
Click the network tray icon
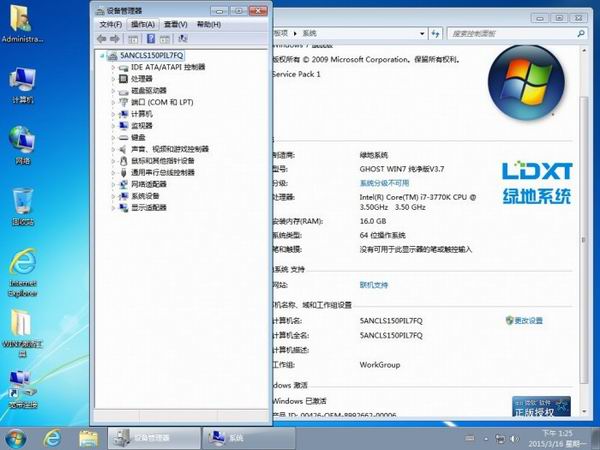500,439
